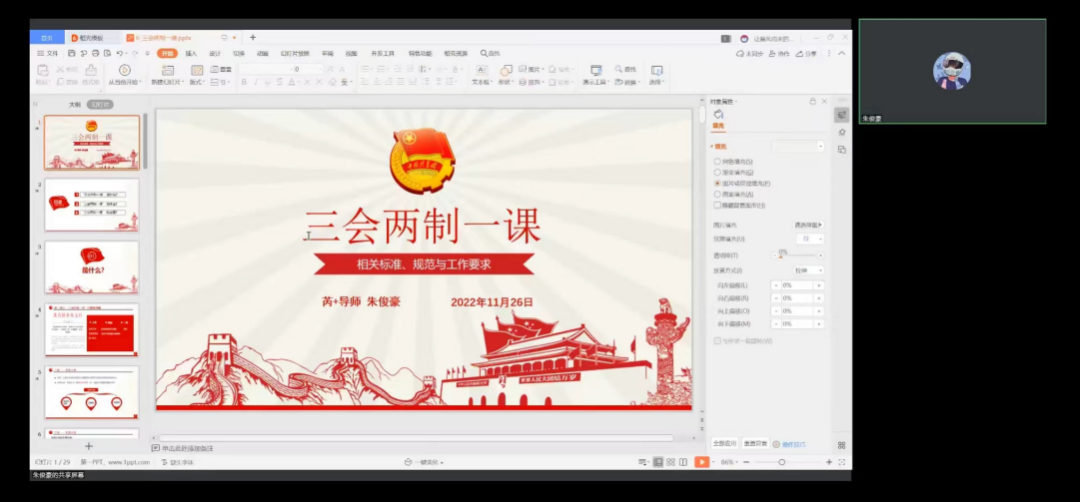Select the 纯色填充 solid fill radio button
Image resolution: width=1080 pixels, height=502 pixels.
(x=717, y=161)
